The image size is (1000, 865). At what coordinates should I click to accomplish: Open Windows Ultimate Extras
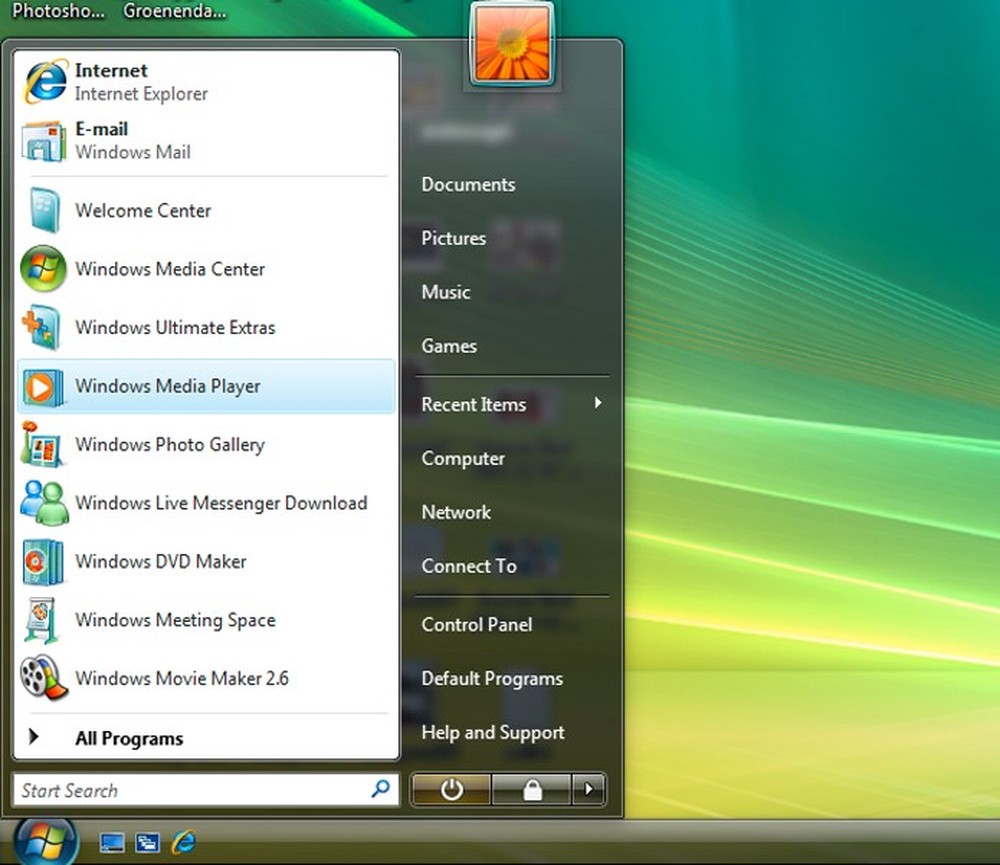(x=176, y=327)
